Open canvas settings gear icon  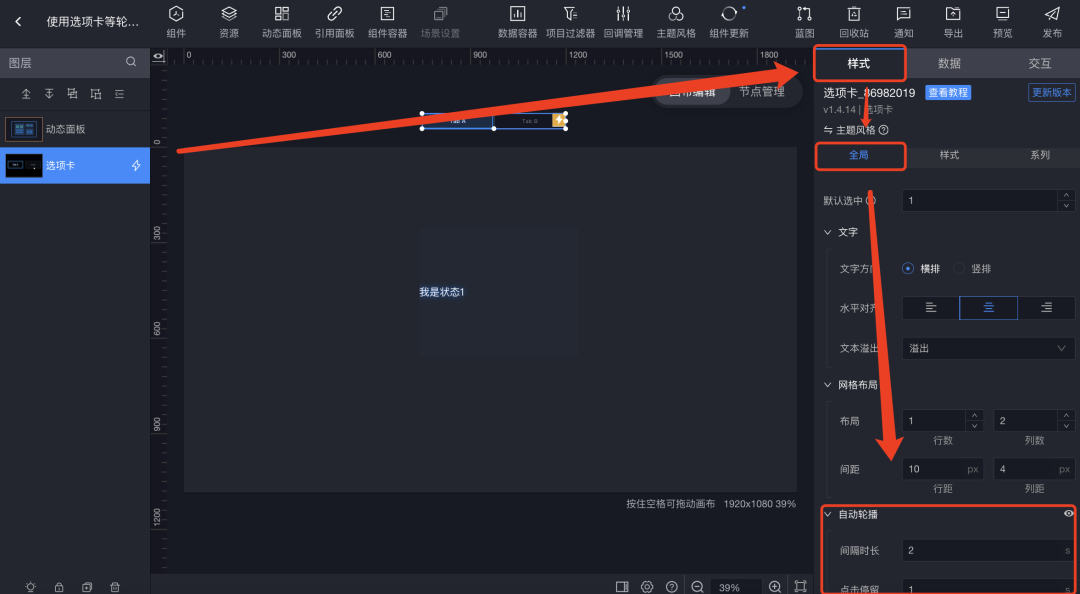tap(647, 586)
